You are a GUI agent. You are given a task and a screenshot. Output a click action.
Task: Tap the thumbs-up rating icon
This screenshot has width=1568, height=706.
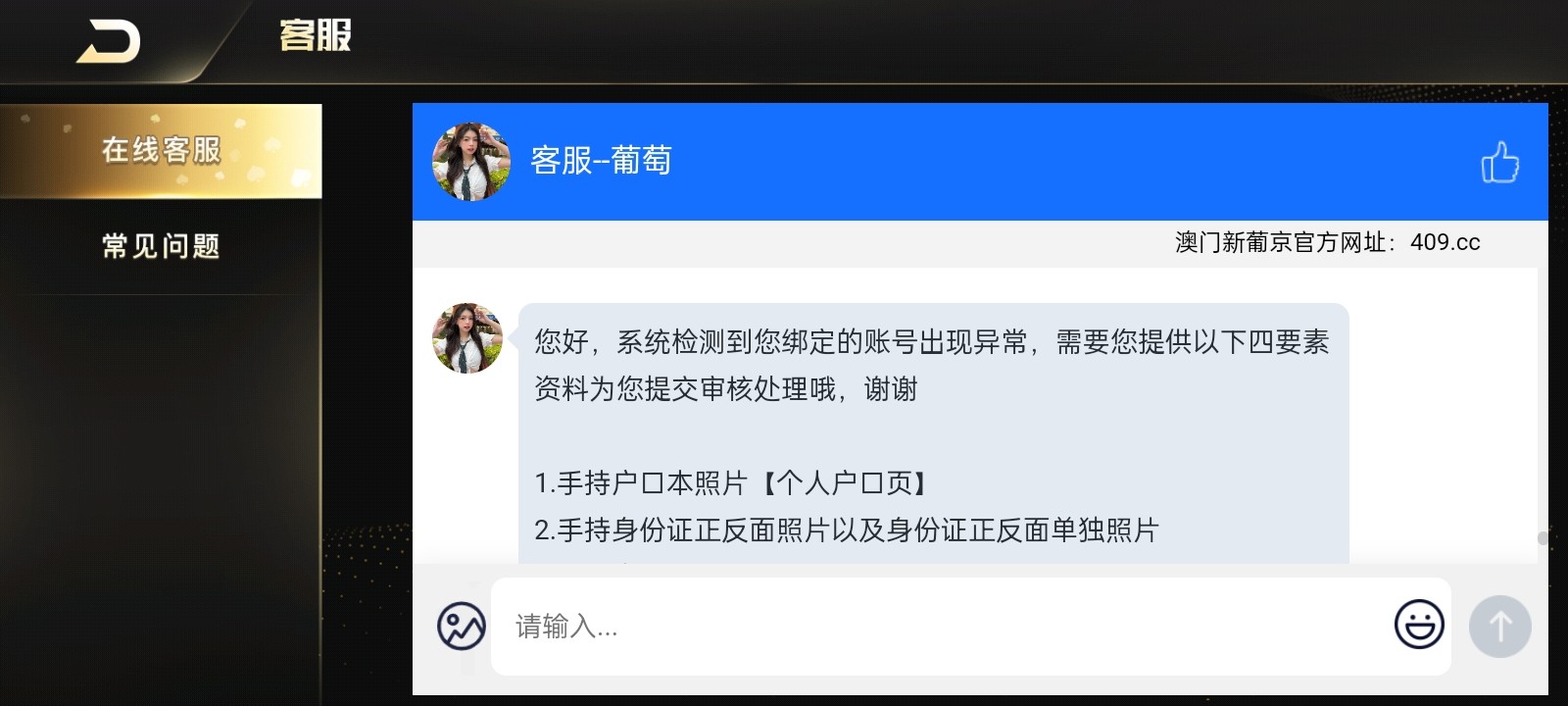[1499, 162]
